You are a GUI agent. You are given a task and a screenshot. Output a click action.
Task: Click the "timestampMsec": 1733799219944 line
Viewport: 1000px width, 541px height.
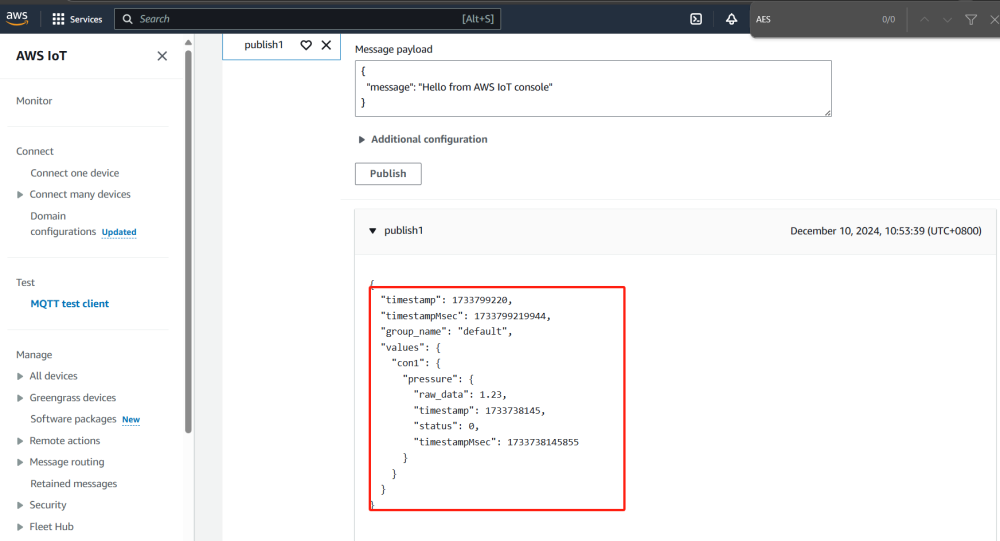[x=466, y=316]
